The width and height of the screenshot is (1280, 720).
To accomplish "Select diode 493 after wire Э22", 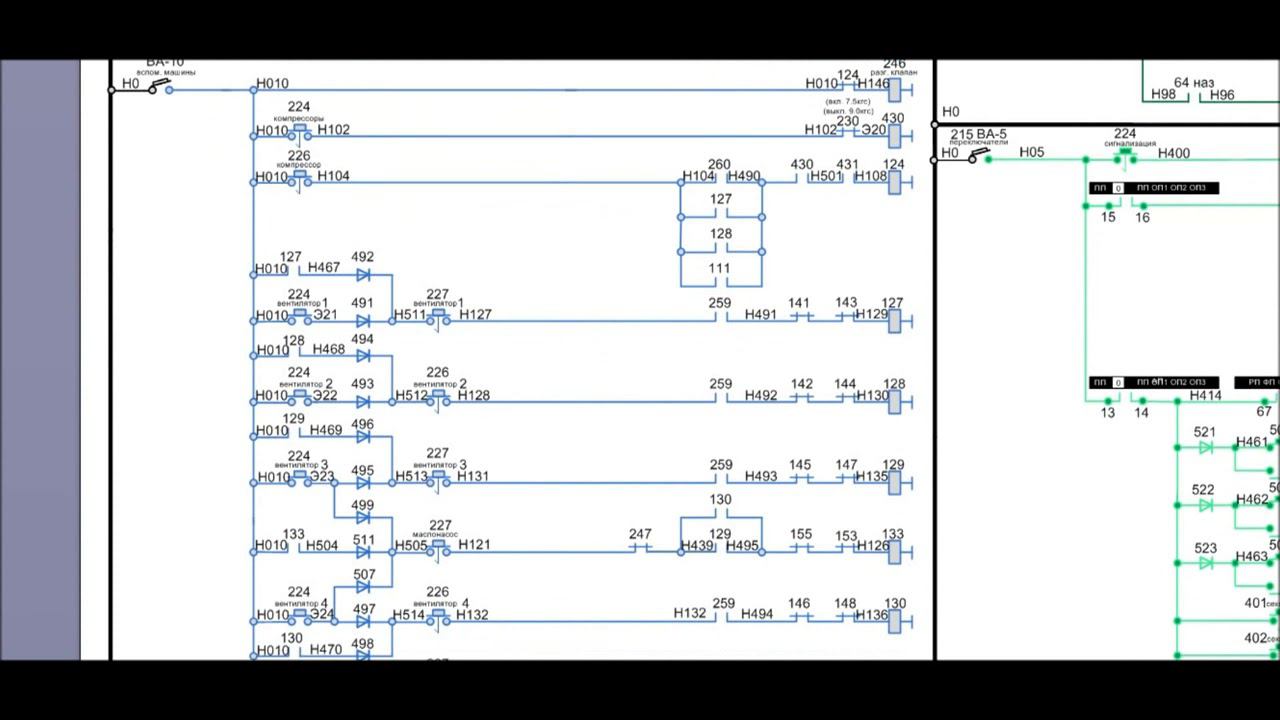I will pyautogui.click(x=363, y=402).
